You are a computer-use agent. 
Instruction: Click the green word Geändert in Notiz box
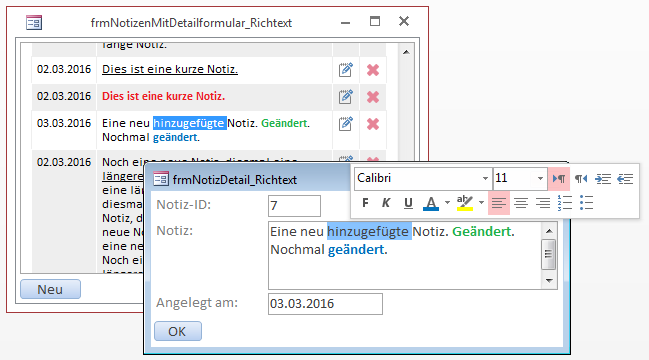click(x=481, y=232)
